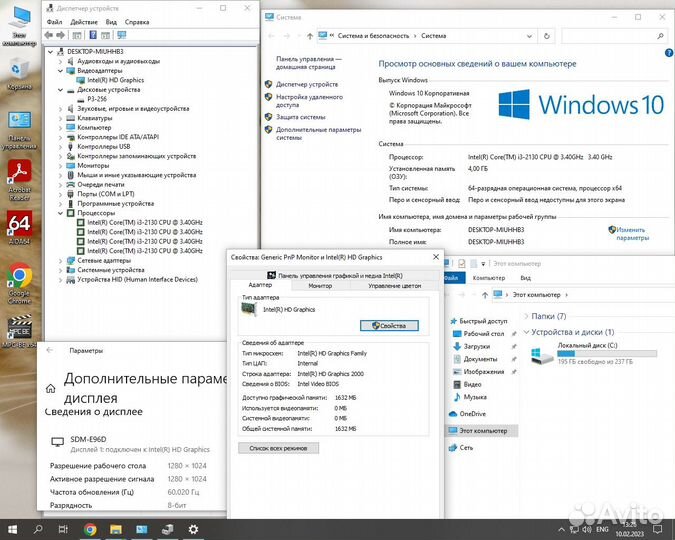Viewport: 675px width, 540px height.
Task: Select Сеть in explorer sidebar
Action: click(466, 448)
